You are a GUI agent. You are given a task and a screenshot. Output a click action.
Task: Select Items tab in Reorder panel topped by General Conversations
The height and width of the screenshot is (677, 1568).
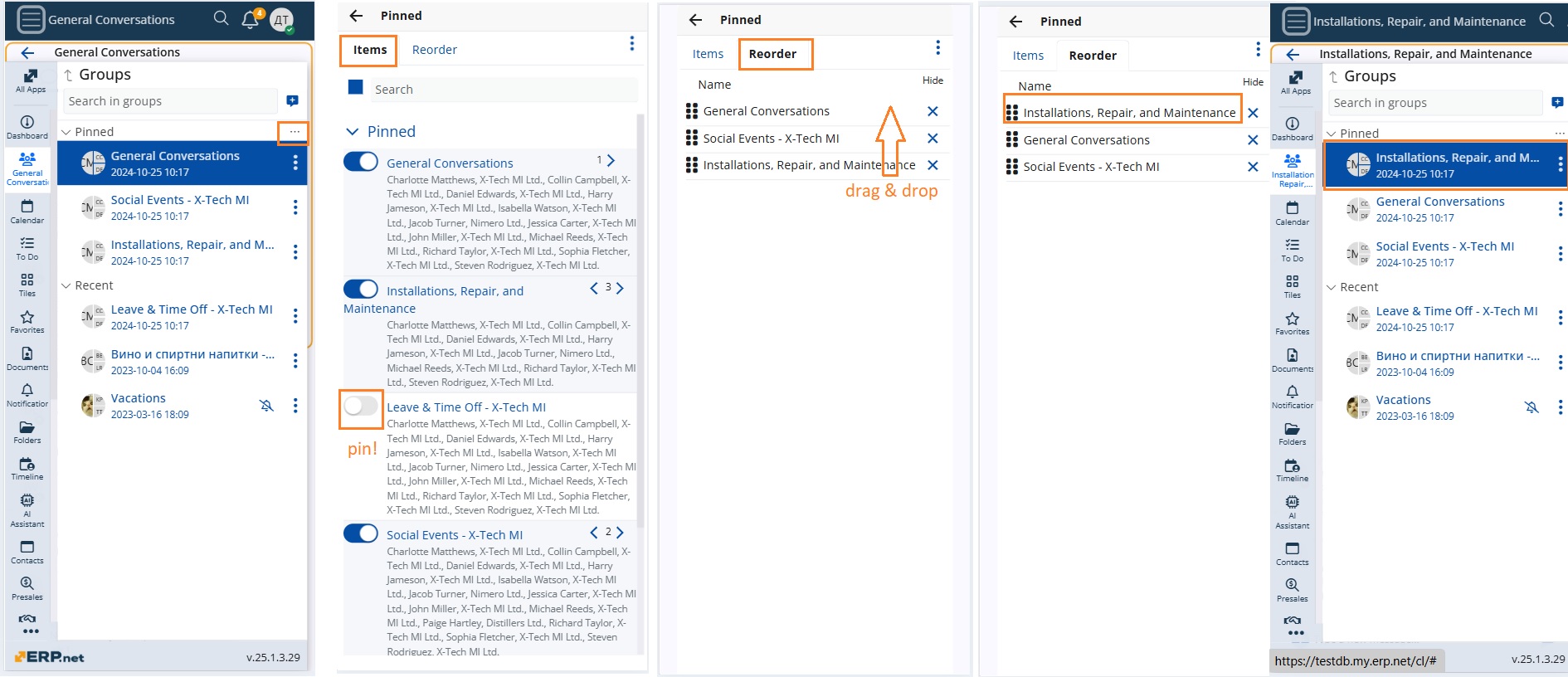[x=708, y=54]
